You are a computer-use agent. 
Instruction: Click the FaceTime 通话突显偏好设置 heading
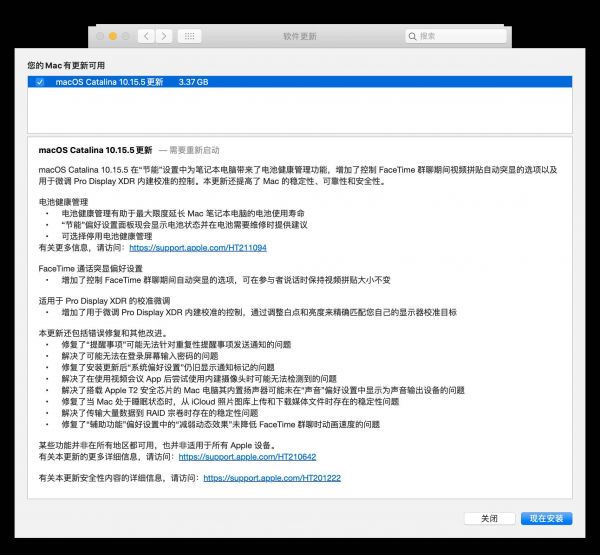point(91,269)
